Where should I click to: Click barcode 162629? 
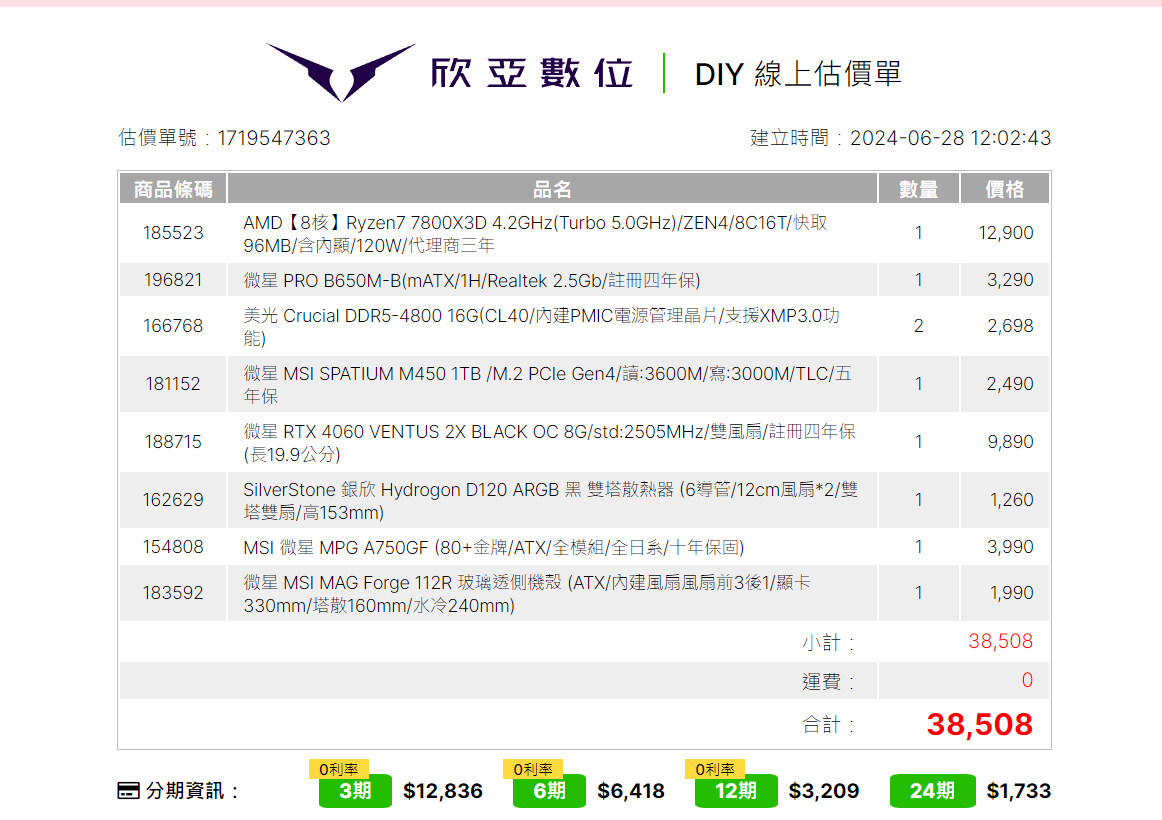click(x=173, y=499)
